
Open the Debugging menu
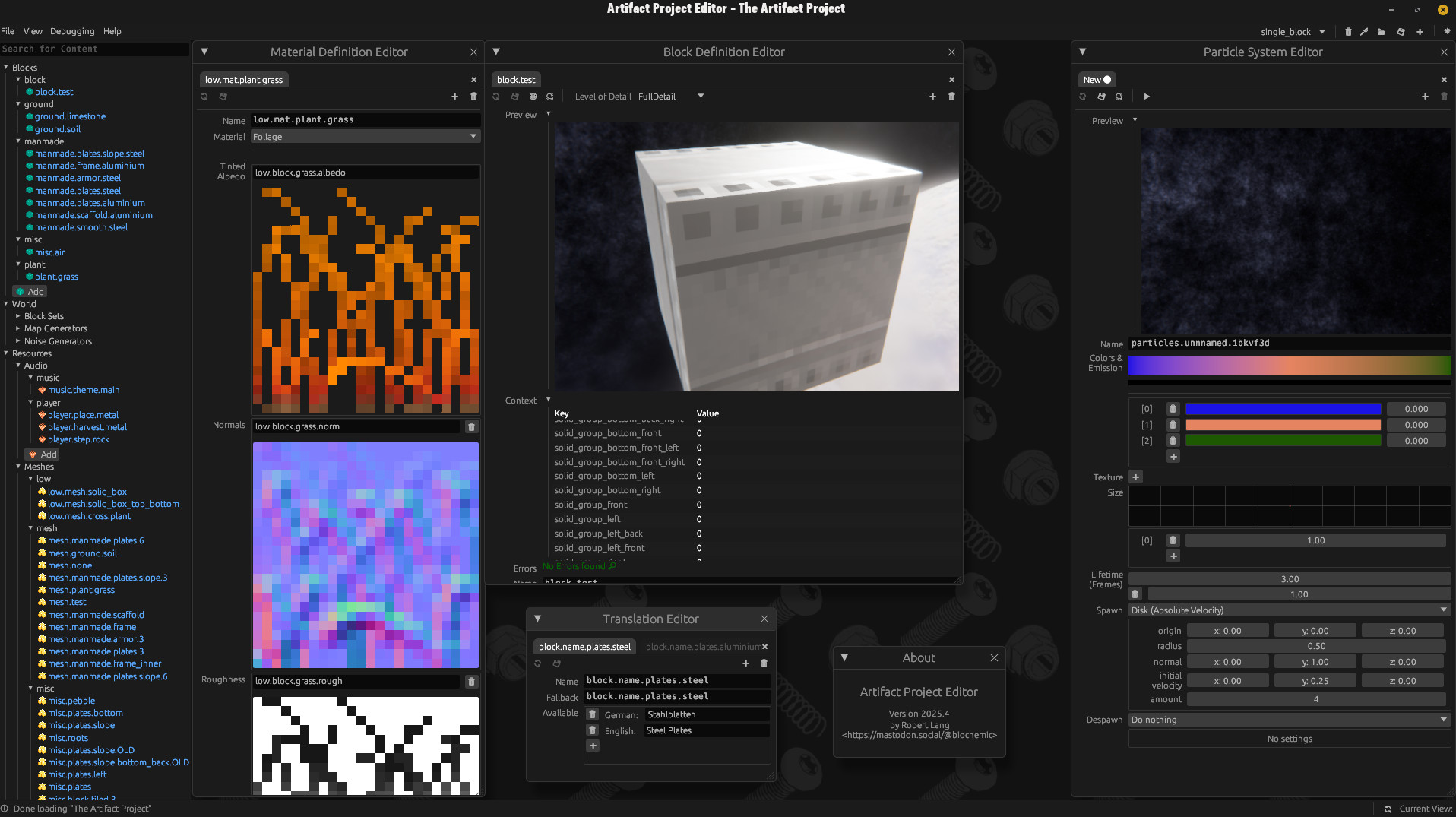(x=72, y=31)
